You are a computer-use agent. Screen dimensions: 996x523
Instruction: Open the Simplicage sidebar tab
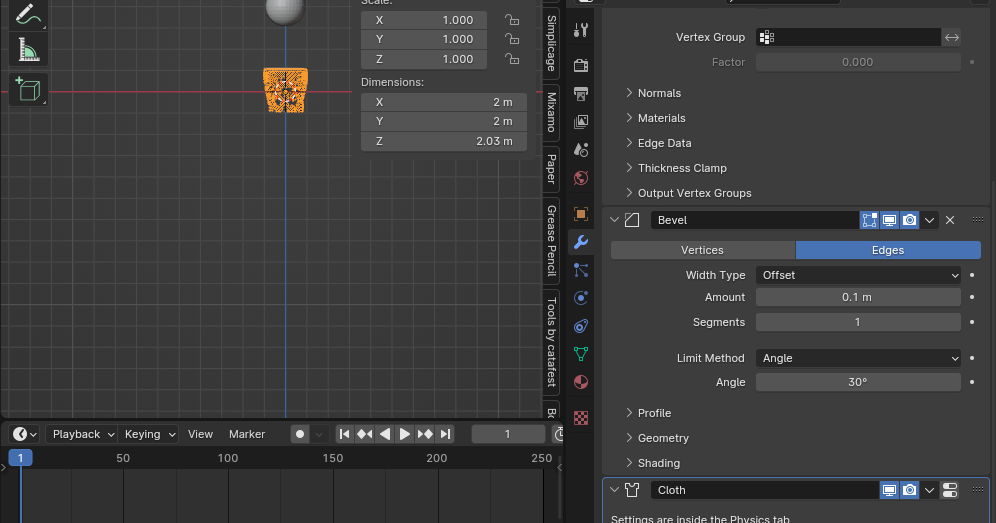(551, 43)
